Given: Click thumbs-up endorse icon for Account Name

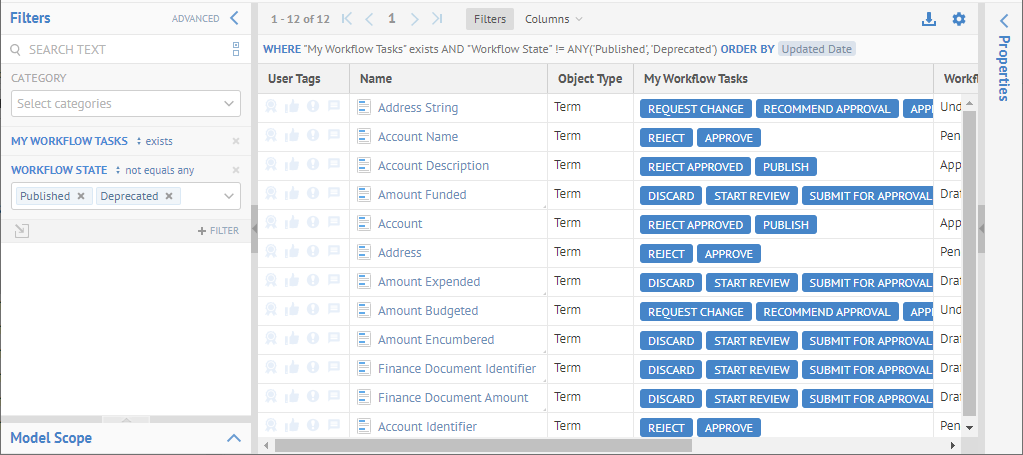Looking at the screenshot, I should 291,137.
